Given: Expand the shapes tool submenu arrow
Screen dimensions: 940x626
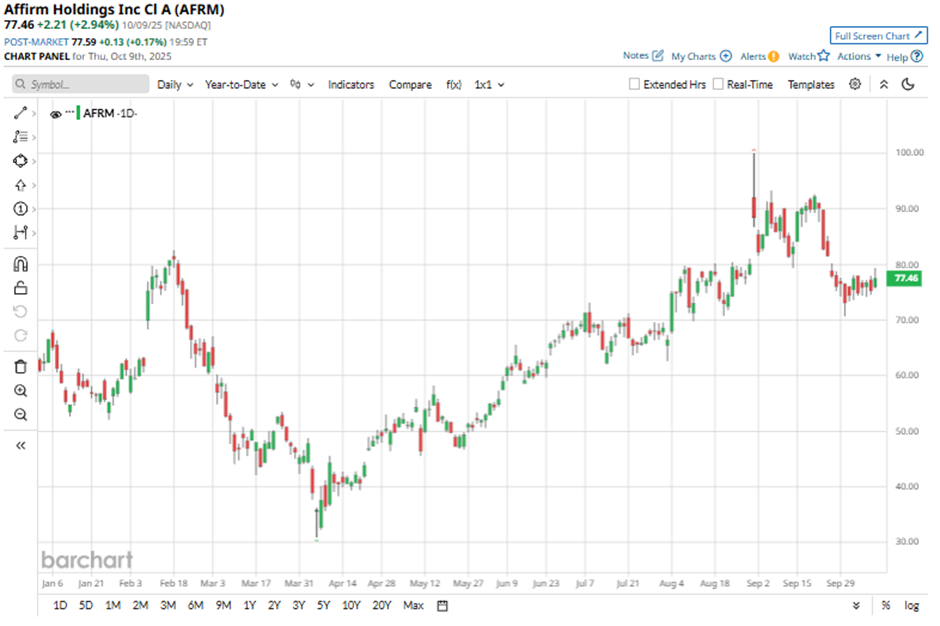Looking at the screenshot, I should [x=34, y=161].
